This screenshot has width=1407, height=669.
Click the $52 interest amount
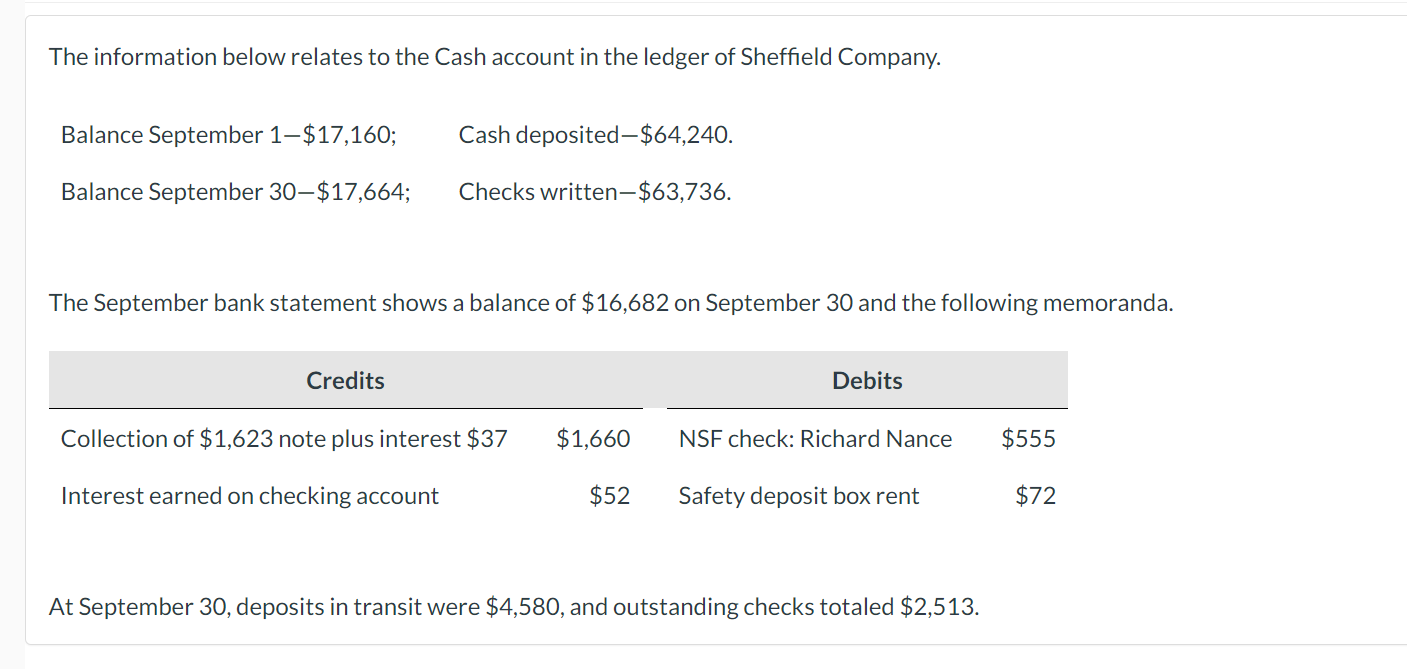[x=609, y=496]
